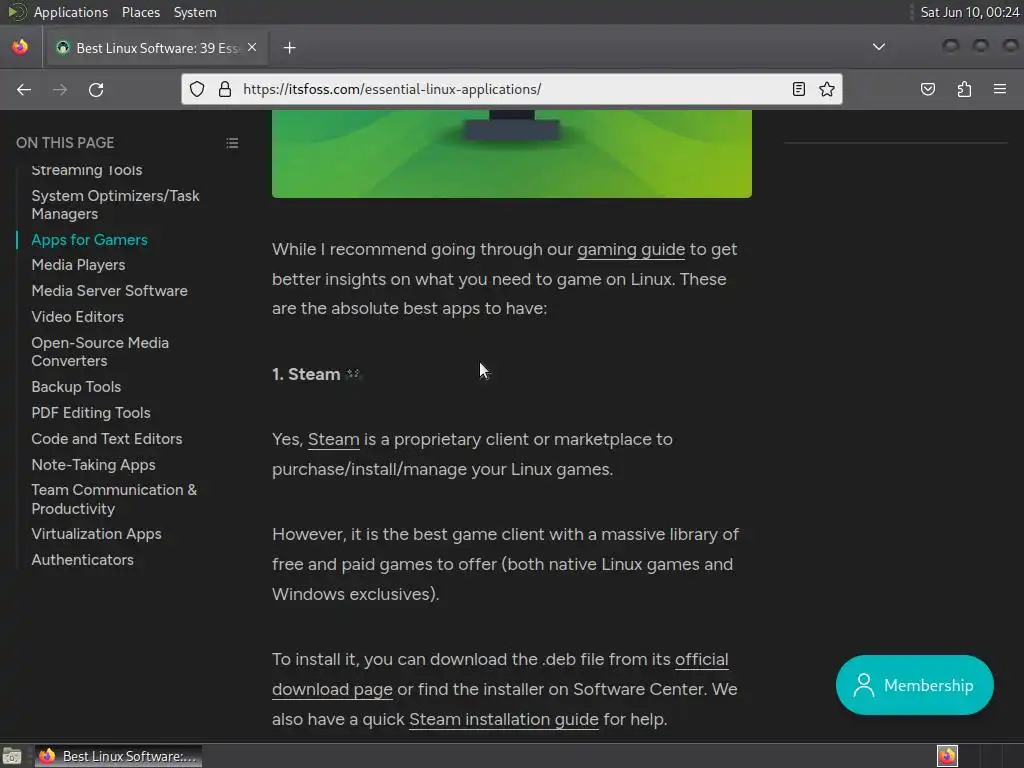Go to Note-Taking Apps section
The height and width of the screenshot is (768, 1024).
pos(93,465)
